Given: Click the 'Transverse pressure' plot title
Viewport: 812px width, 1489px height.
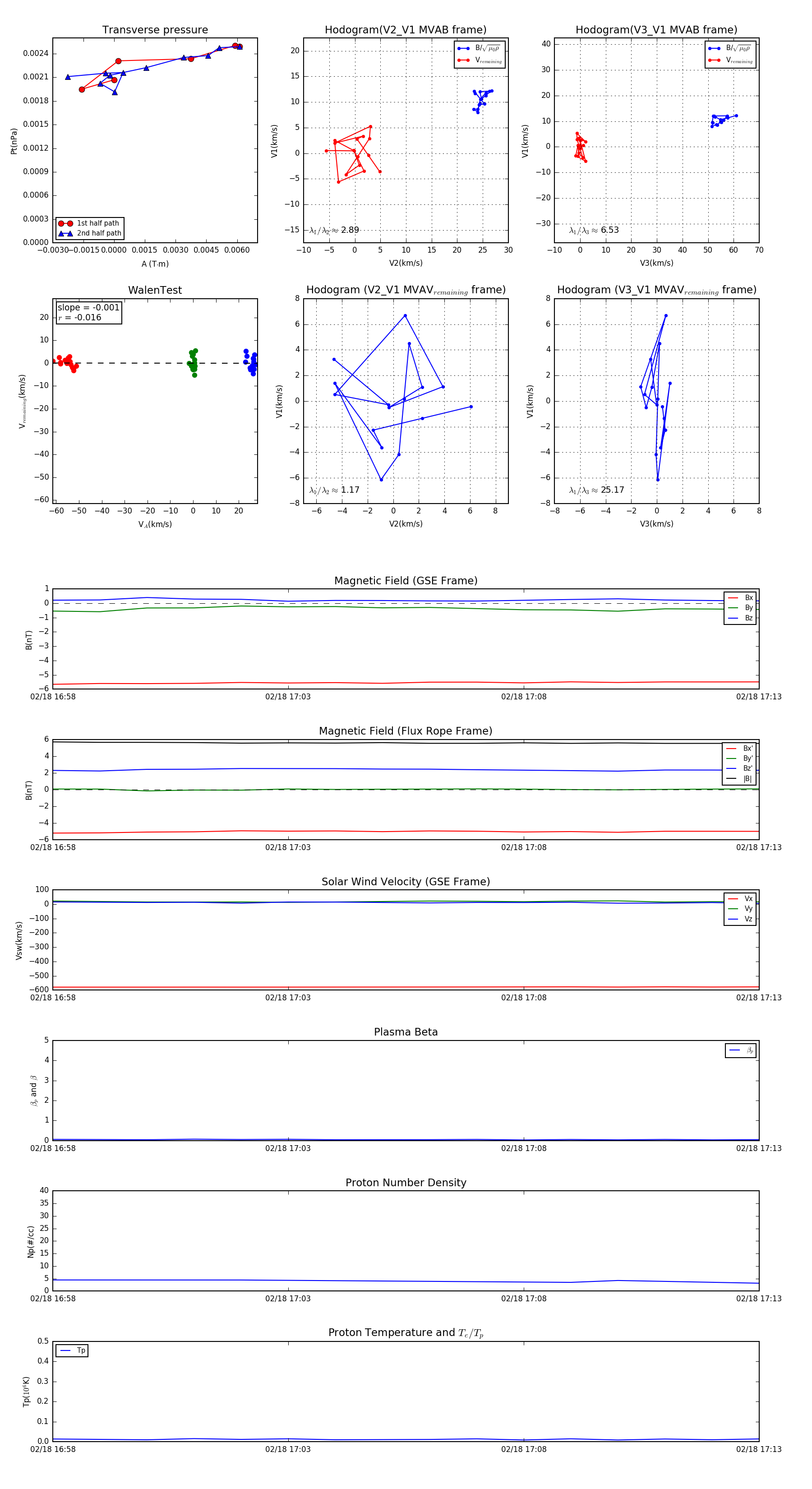Looking at the screenshot, I should pos(155,29).
